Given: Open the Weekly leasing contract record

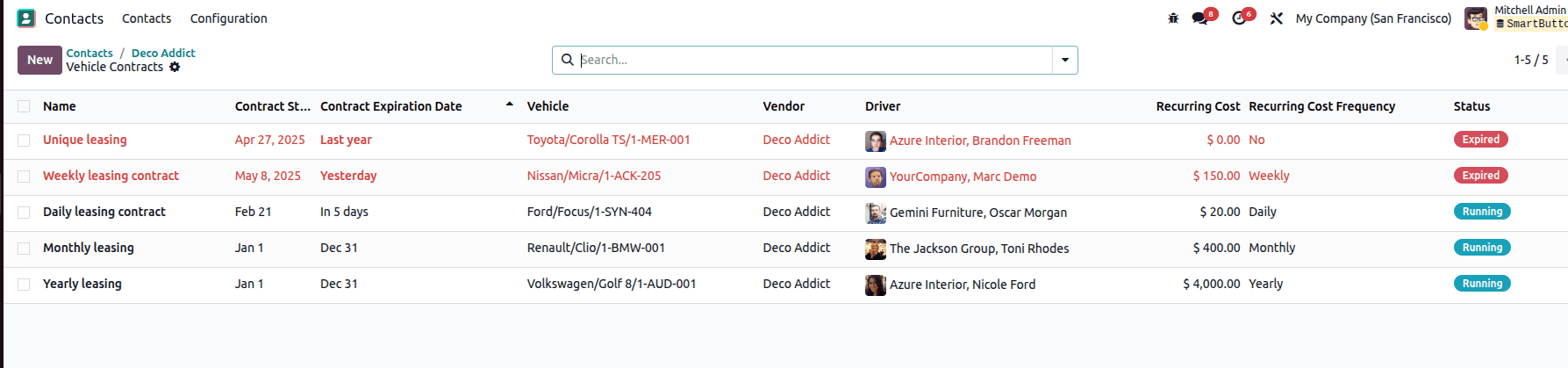Looking at the screenshot, I should pos(111,176).
